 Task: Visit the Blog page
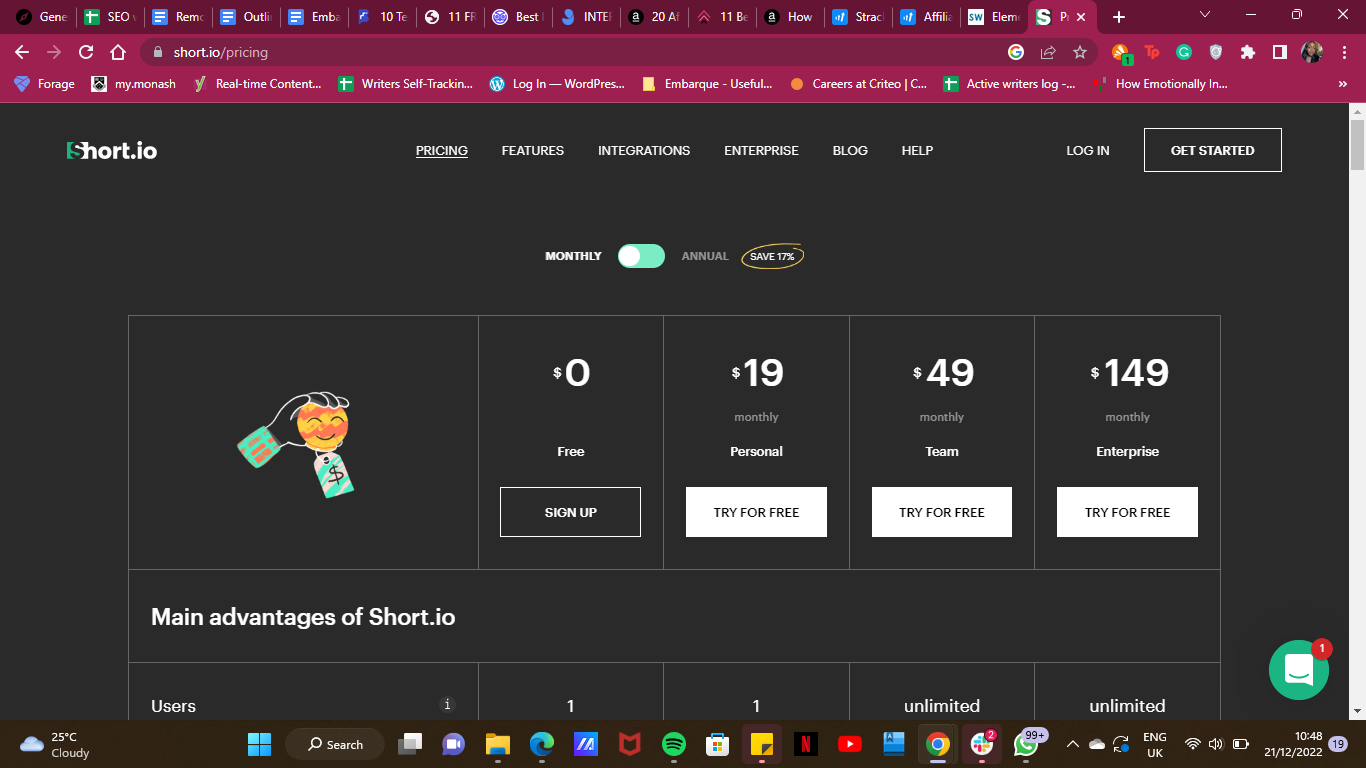[850, 151]
